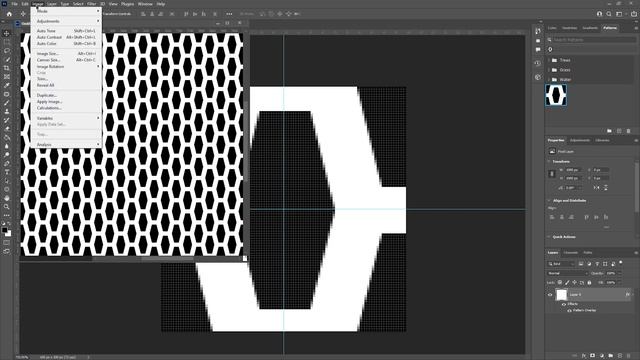
Task: Delete layer trash icon in Layers panel
Action: point(629,356)
